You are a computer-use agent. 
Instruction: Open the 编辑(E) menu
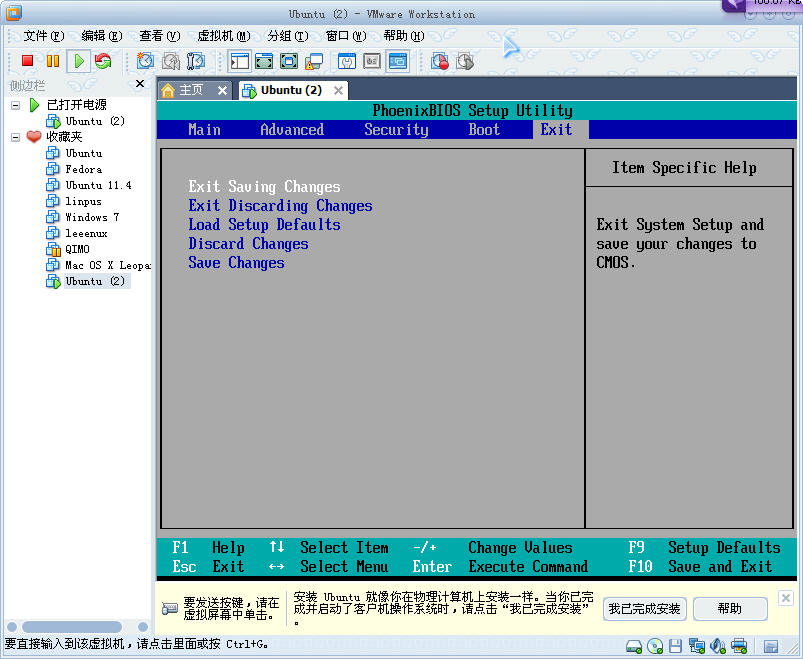click(101, 36)
